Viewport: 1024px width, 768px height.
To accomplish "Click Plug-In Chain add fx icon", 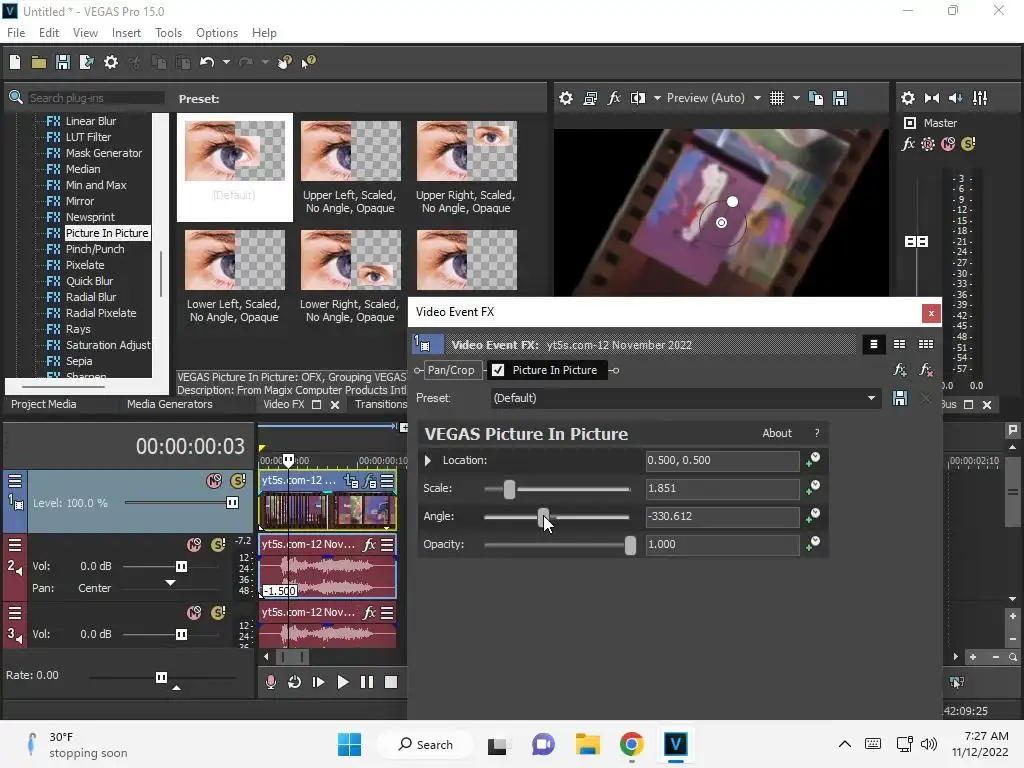I will pyautogui.click(x=900, y=370).
